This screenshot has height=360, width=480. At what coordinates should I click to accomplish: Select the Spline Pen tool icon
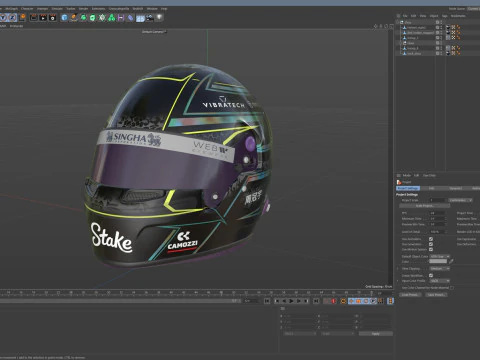pos(74,18)
